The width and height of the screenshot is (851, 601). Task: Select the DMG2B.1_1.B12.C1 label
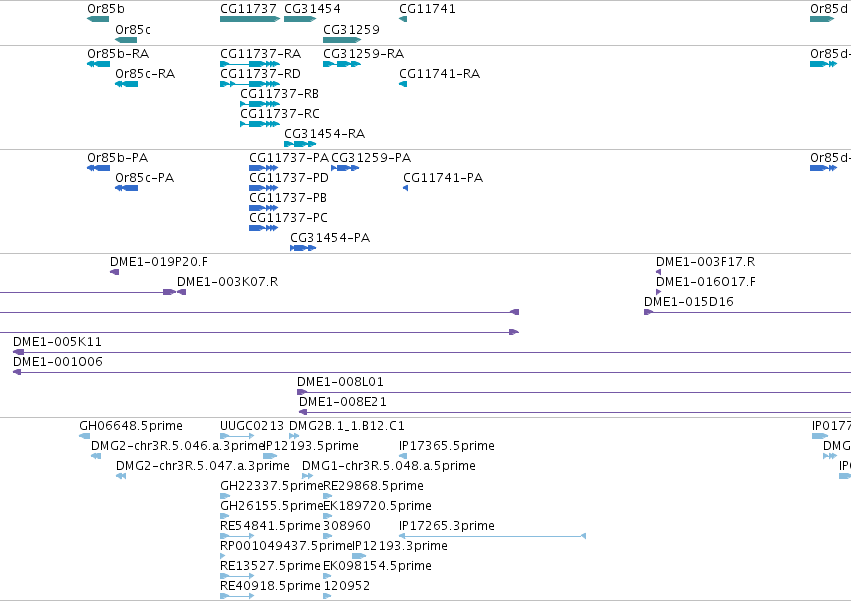pyautogui.click(x=347, y=426)
